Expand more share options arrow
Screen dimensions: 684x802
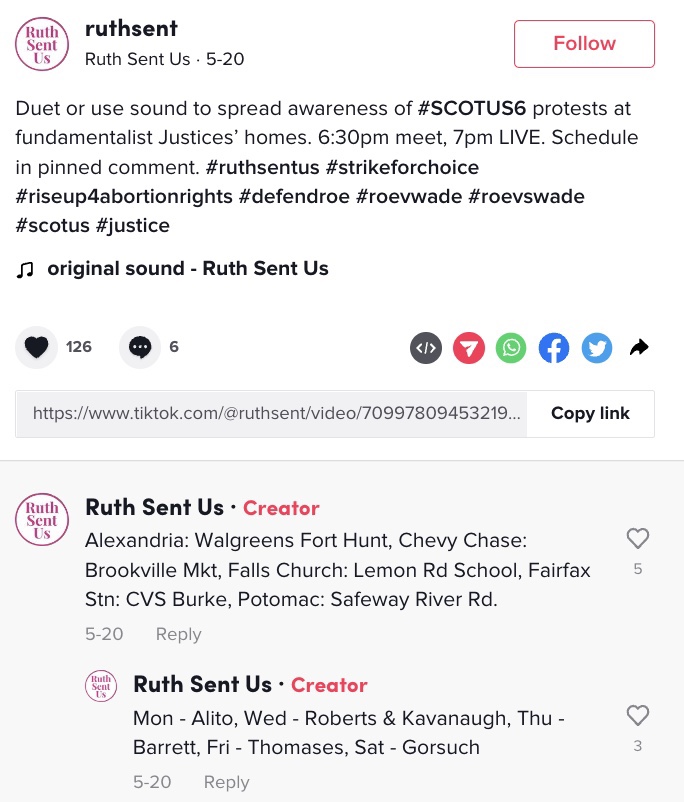pos(640,348)
